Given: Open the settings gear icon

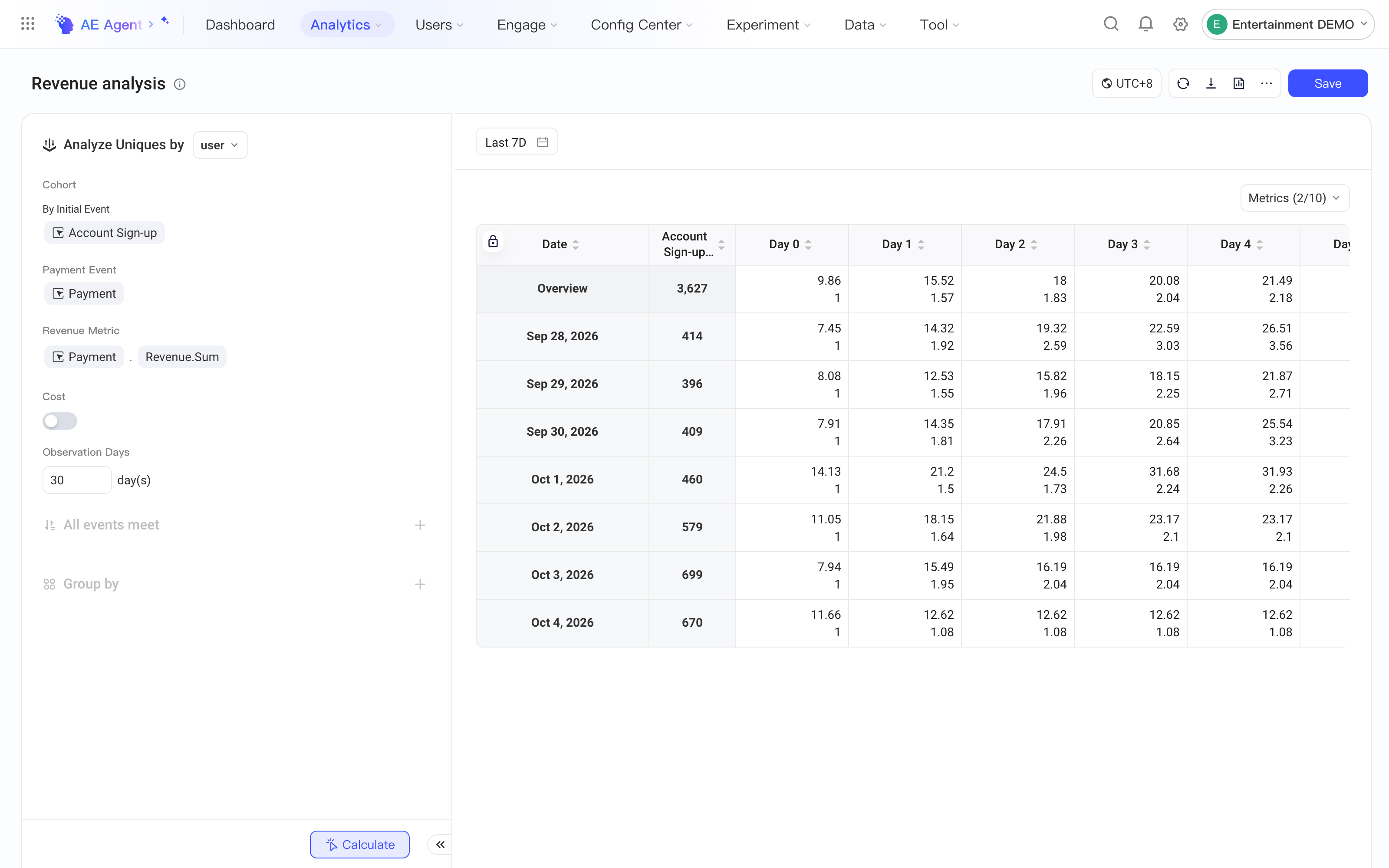Looking at the screenshot, I should 1180,24.
